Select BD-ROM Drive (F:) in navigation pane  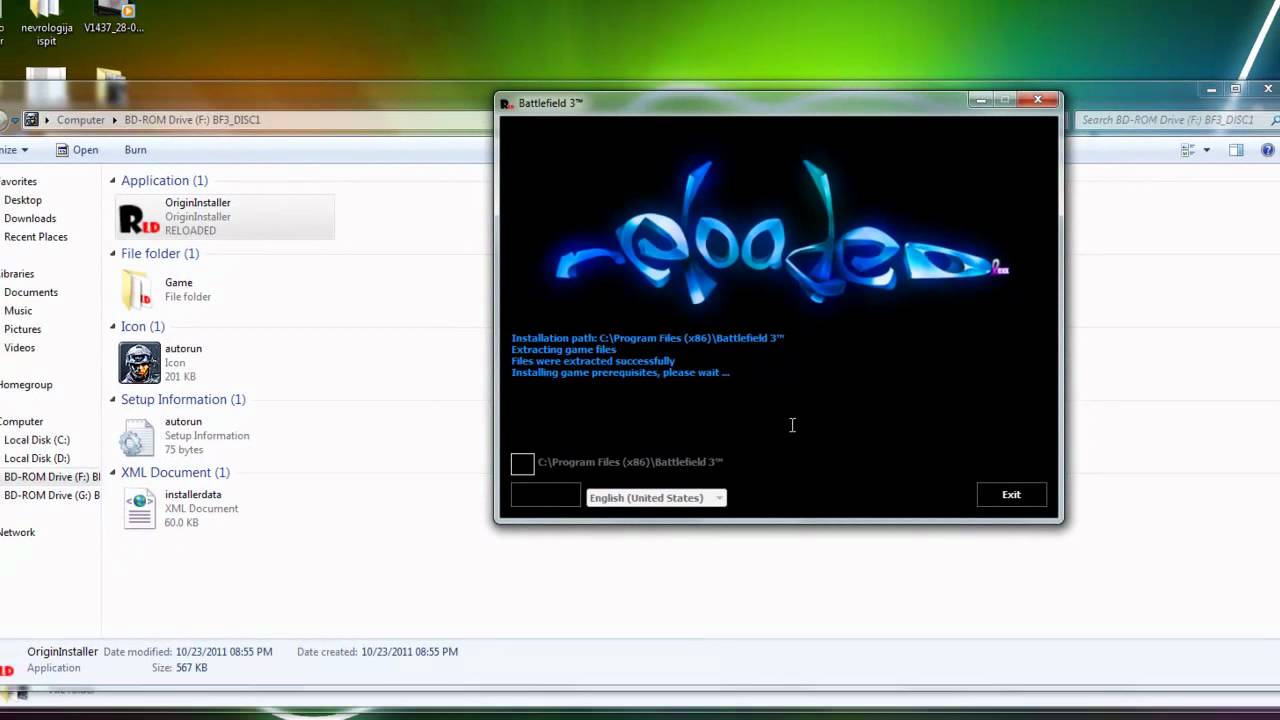(51, 477)
